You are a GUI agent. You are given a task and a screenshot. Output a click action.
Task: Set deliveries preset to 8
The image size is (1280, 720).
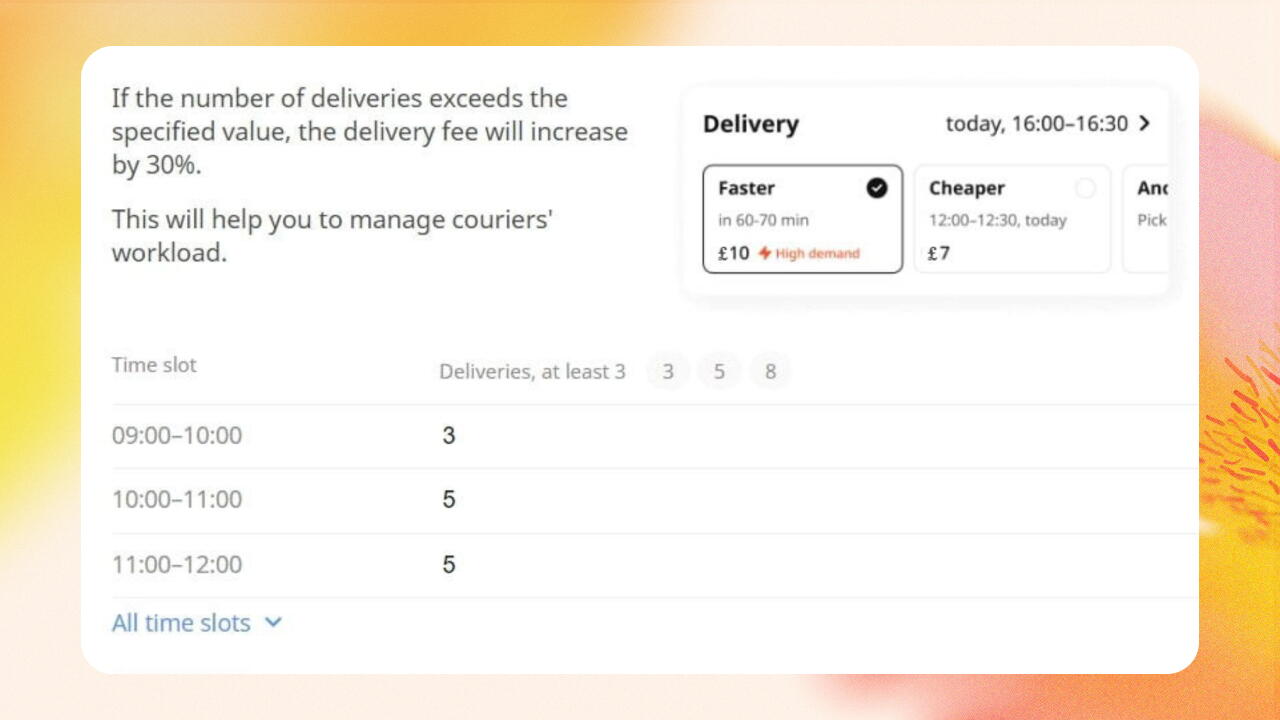click(770, 372)
